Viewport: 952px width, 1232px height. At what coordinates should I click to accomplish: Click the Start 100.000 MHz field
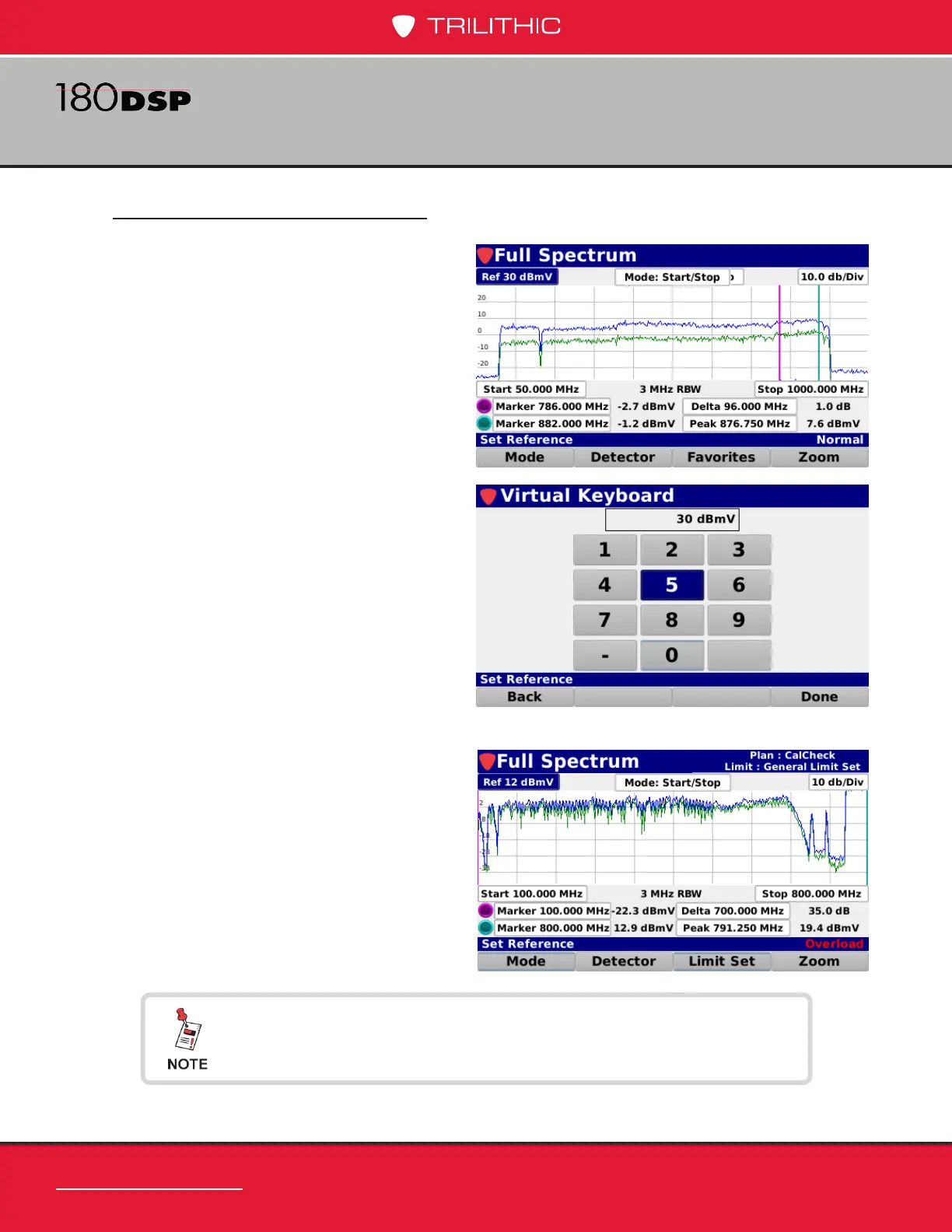[x=532, y=894]
